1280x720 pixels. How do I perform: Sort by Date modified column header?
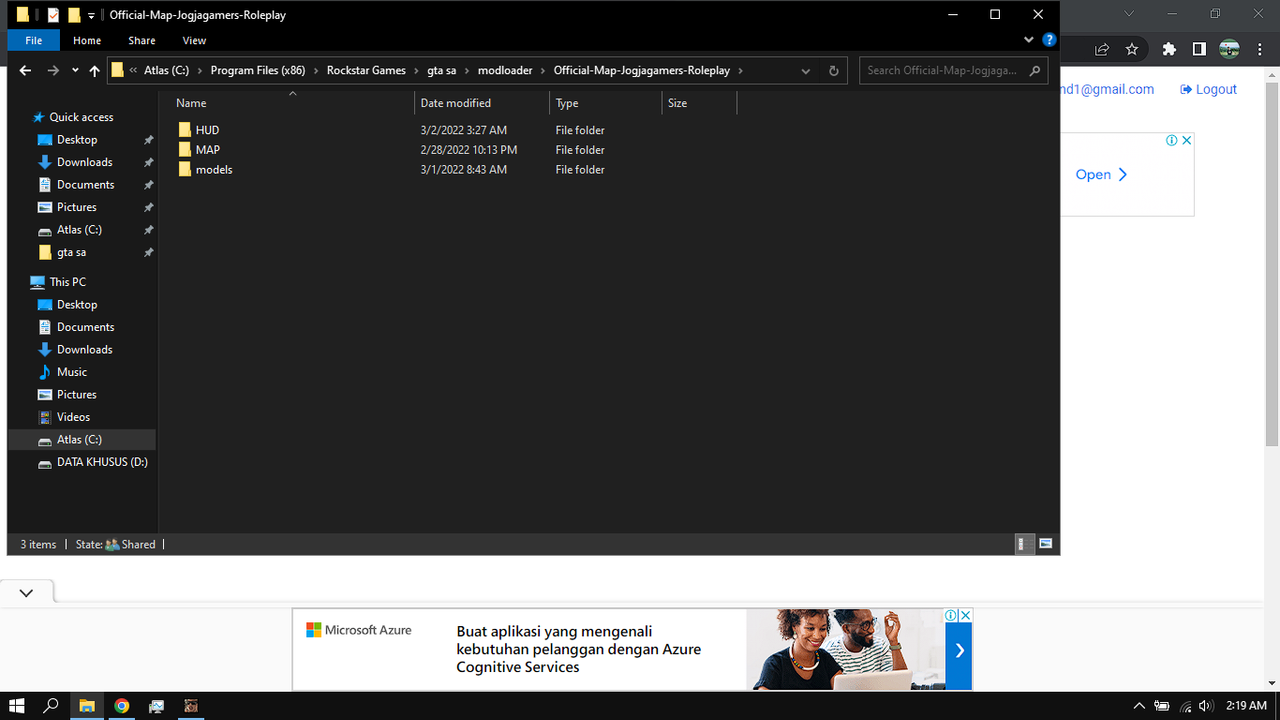(482, 103)
